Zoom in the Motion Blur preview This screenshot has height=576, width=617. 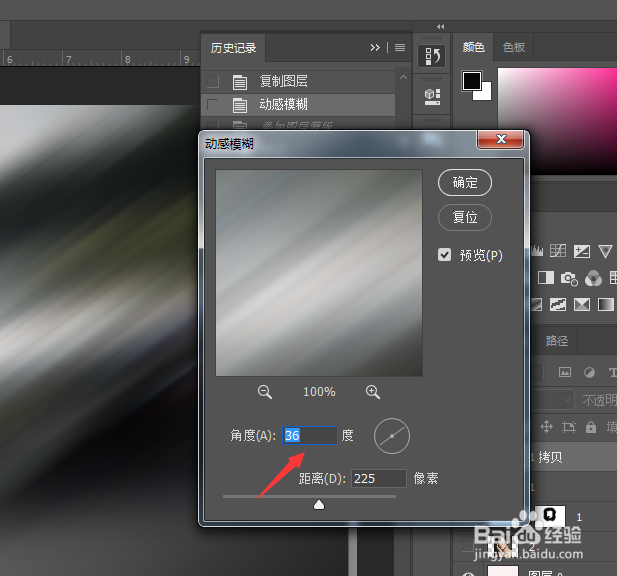373,392
